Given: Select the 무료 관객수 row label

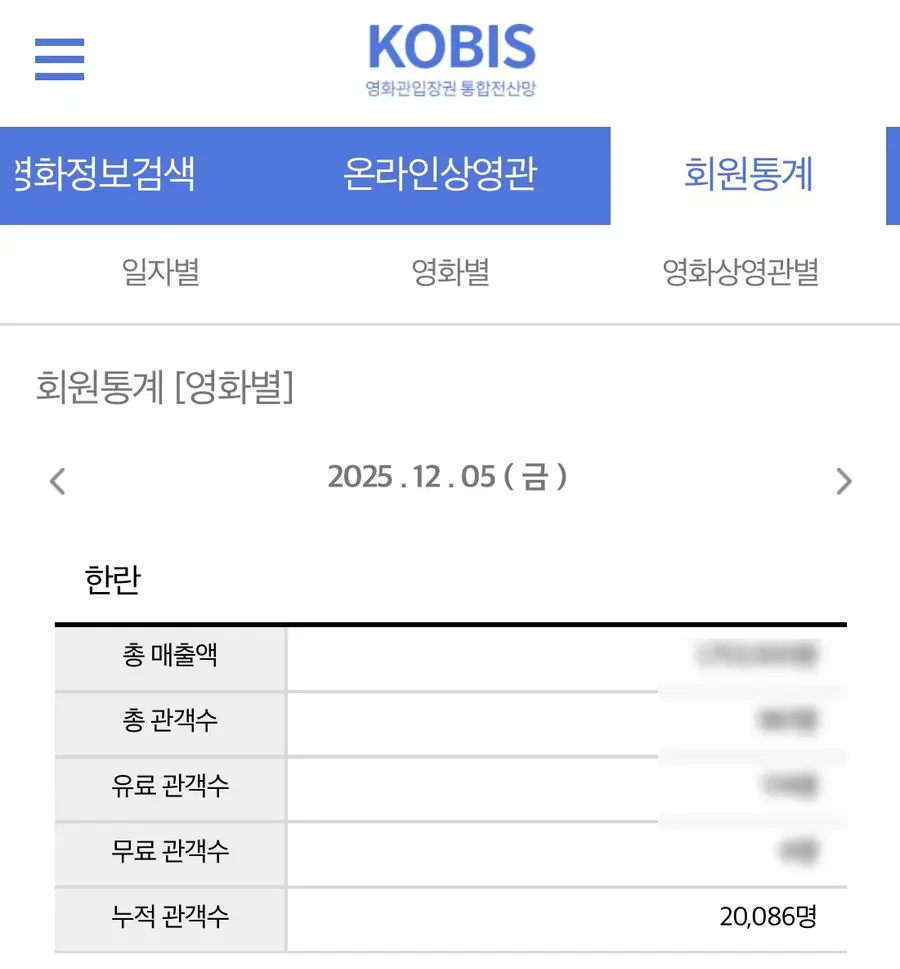Looking at the screenshot, I should (x=170, y=851).
